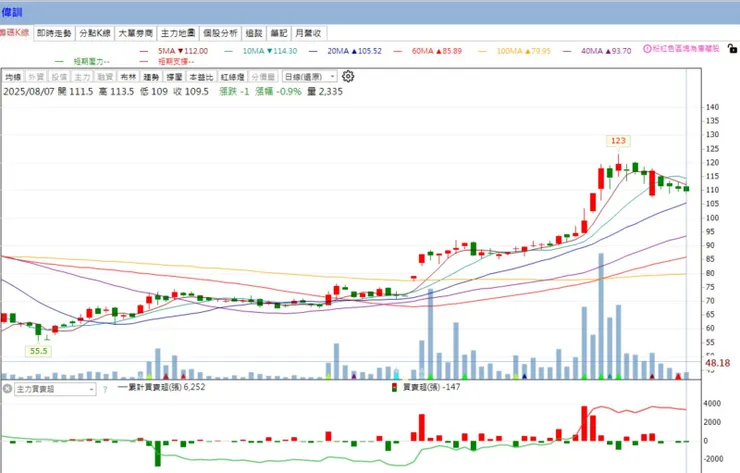The image size is (740, 473).
Task: Open the 主力買賣超 indicator dropdown
Action: coord(55,389)
